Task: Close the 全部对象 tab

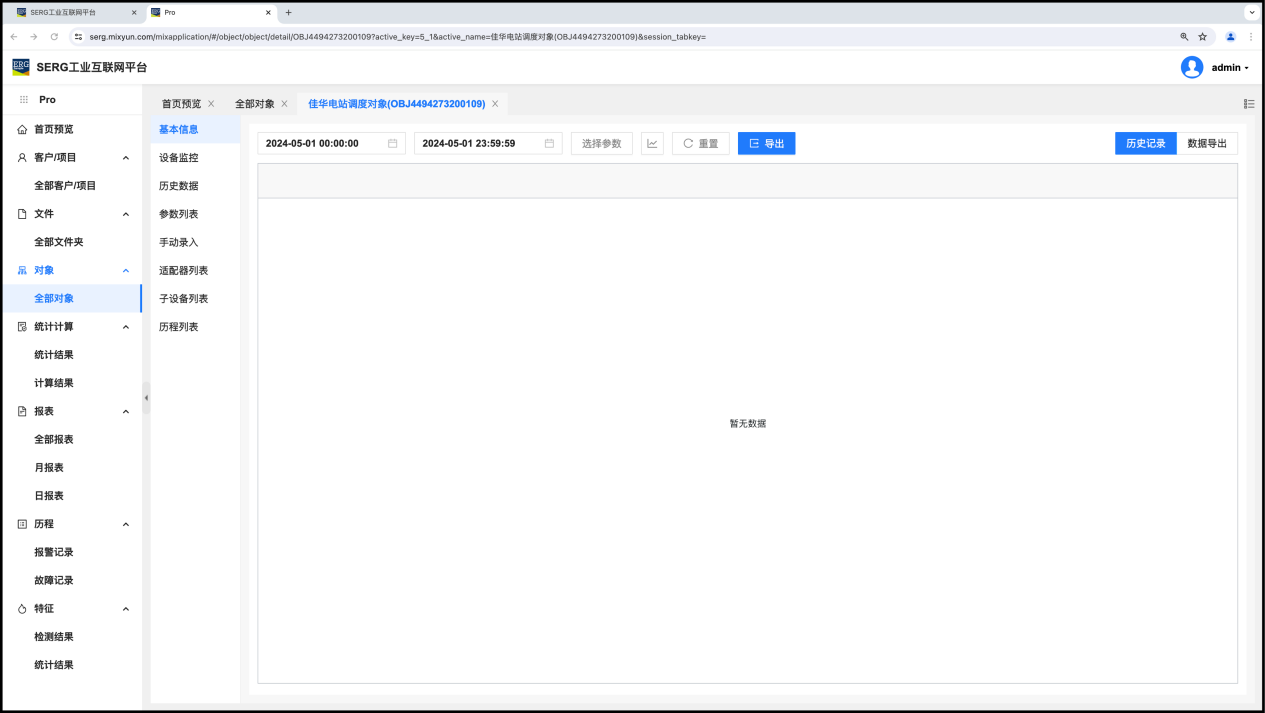Action: pos(284,104)
